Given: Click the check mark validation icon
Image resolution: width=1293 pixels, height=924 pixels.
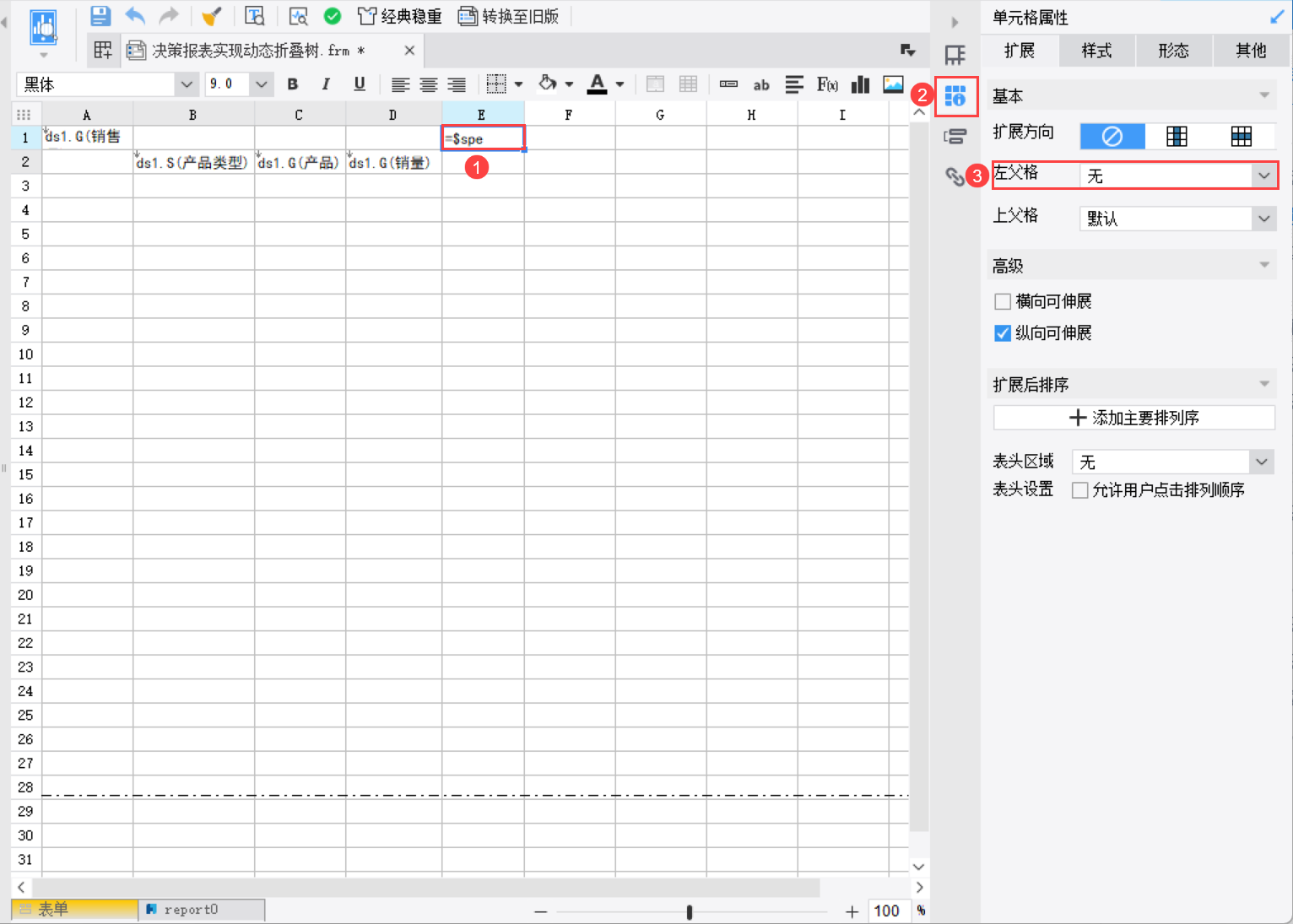Looking at the screenshot, I should (x=333, y=16).
